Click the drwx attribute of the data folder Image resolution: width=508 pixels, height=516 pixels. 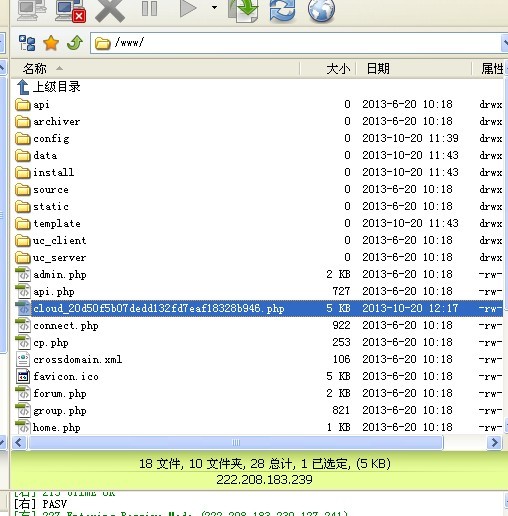point(491,155)
